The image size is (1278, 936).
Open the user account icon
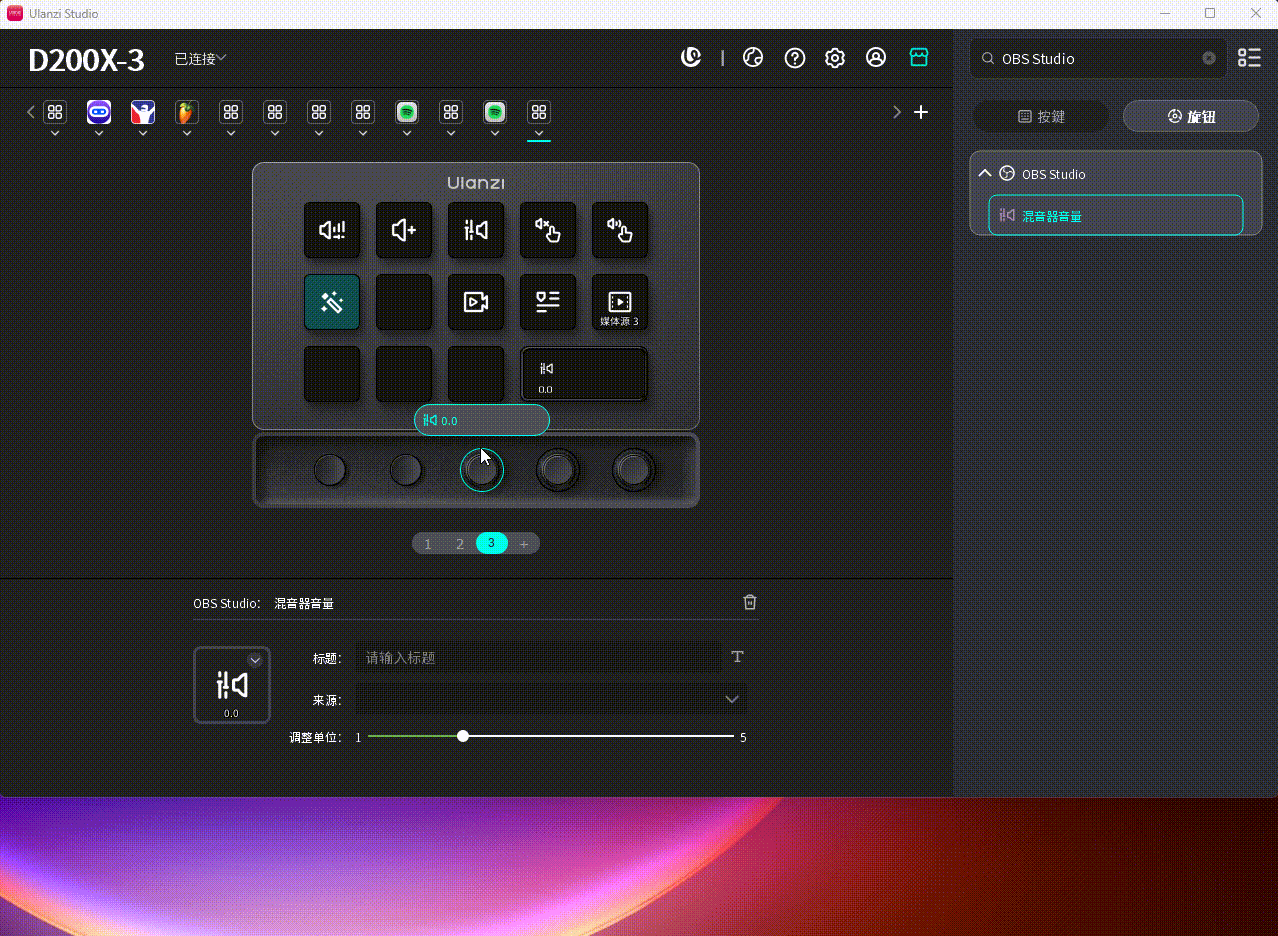point(876,58)
